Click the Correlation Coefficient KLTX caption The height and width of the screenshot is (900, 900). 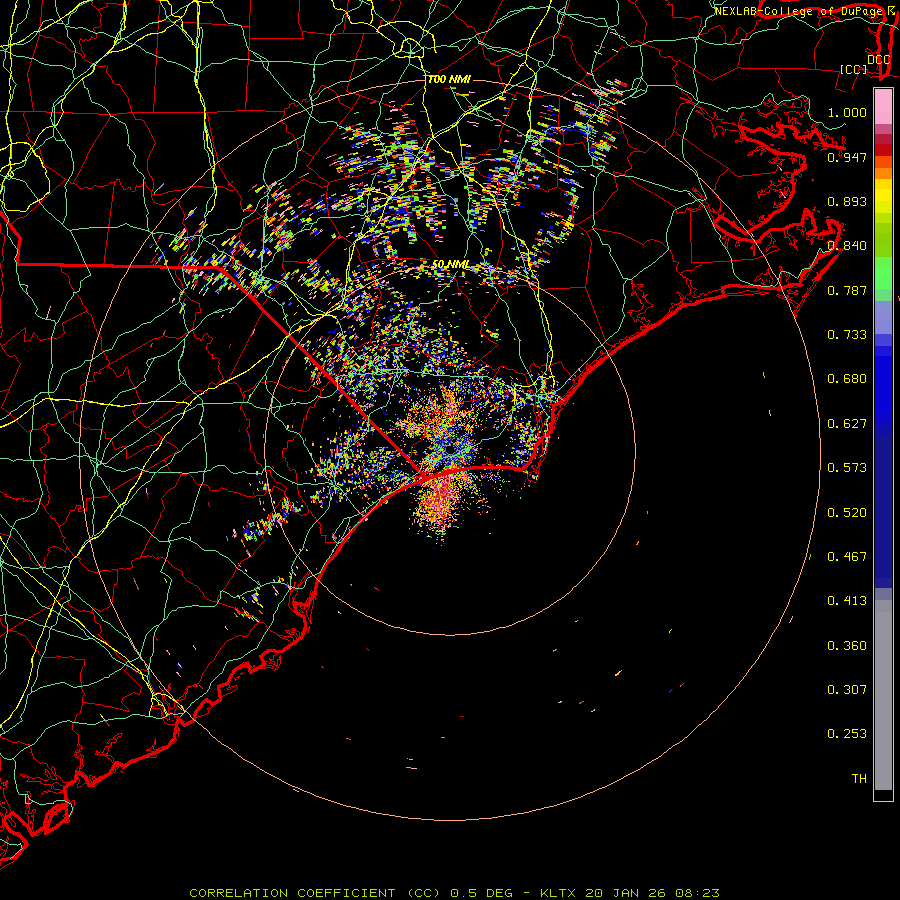(454, 893)
